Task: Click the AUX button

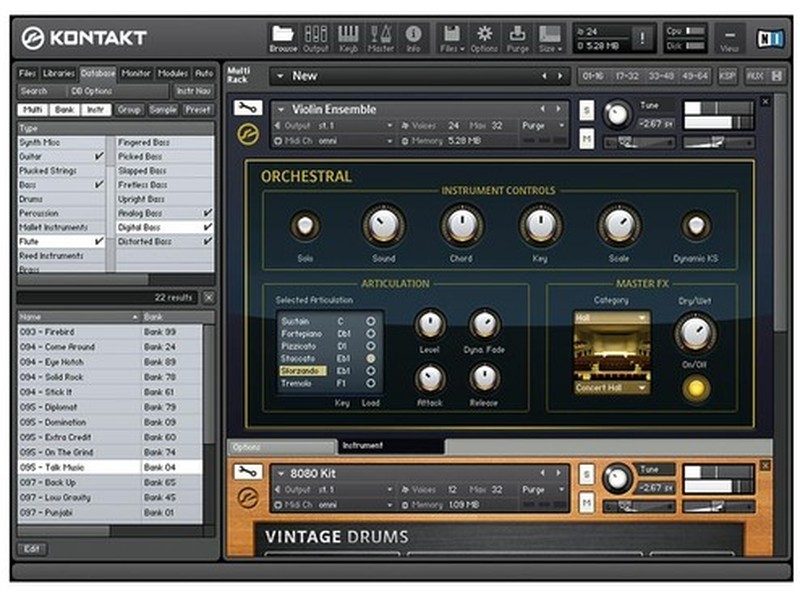Action: tap(755, 77)
